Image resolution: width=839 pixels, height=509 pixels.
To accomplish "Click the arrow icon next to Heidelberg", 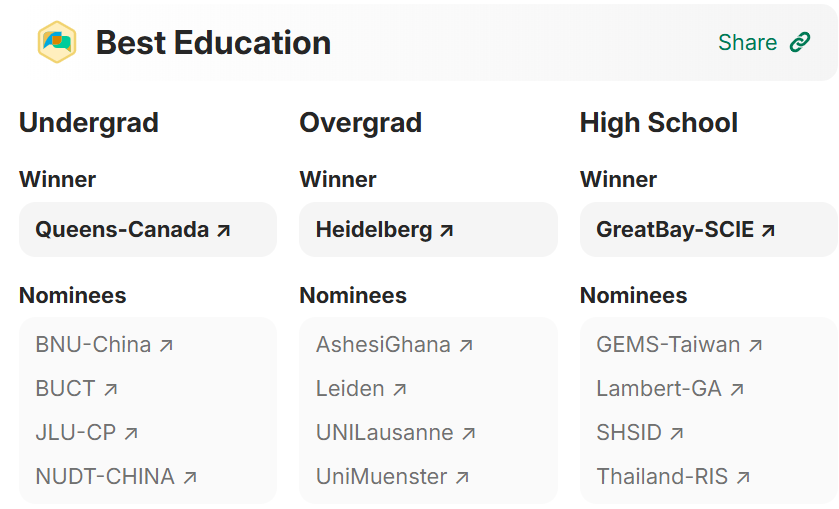I will [x=446, y=230].
